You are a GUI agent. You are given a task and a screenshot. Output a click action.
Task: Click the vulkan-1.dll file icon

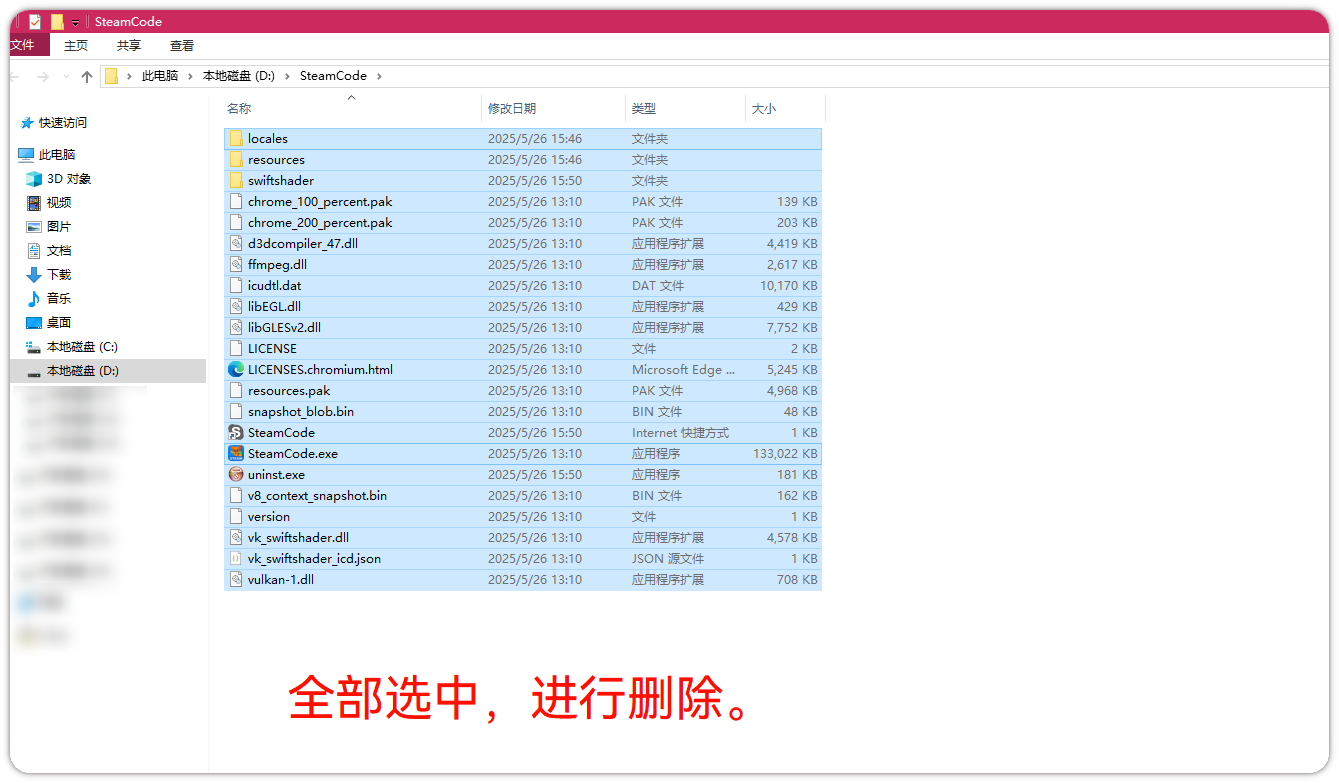(x=236, y=580)
